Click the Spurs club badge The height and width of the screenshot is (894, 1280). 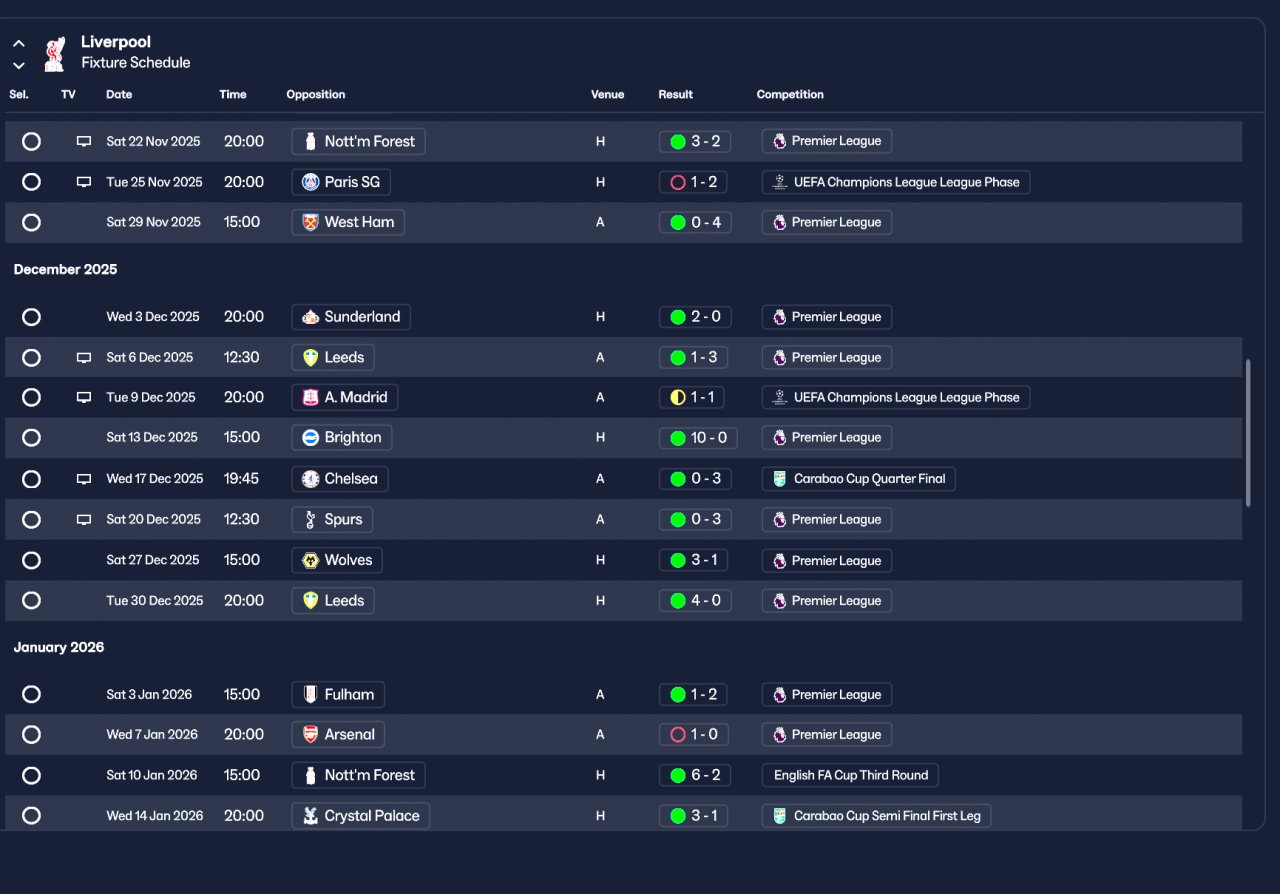coord(310,520)
